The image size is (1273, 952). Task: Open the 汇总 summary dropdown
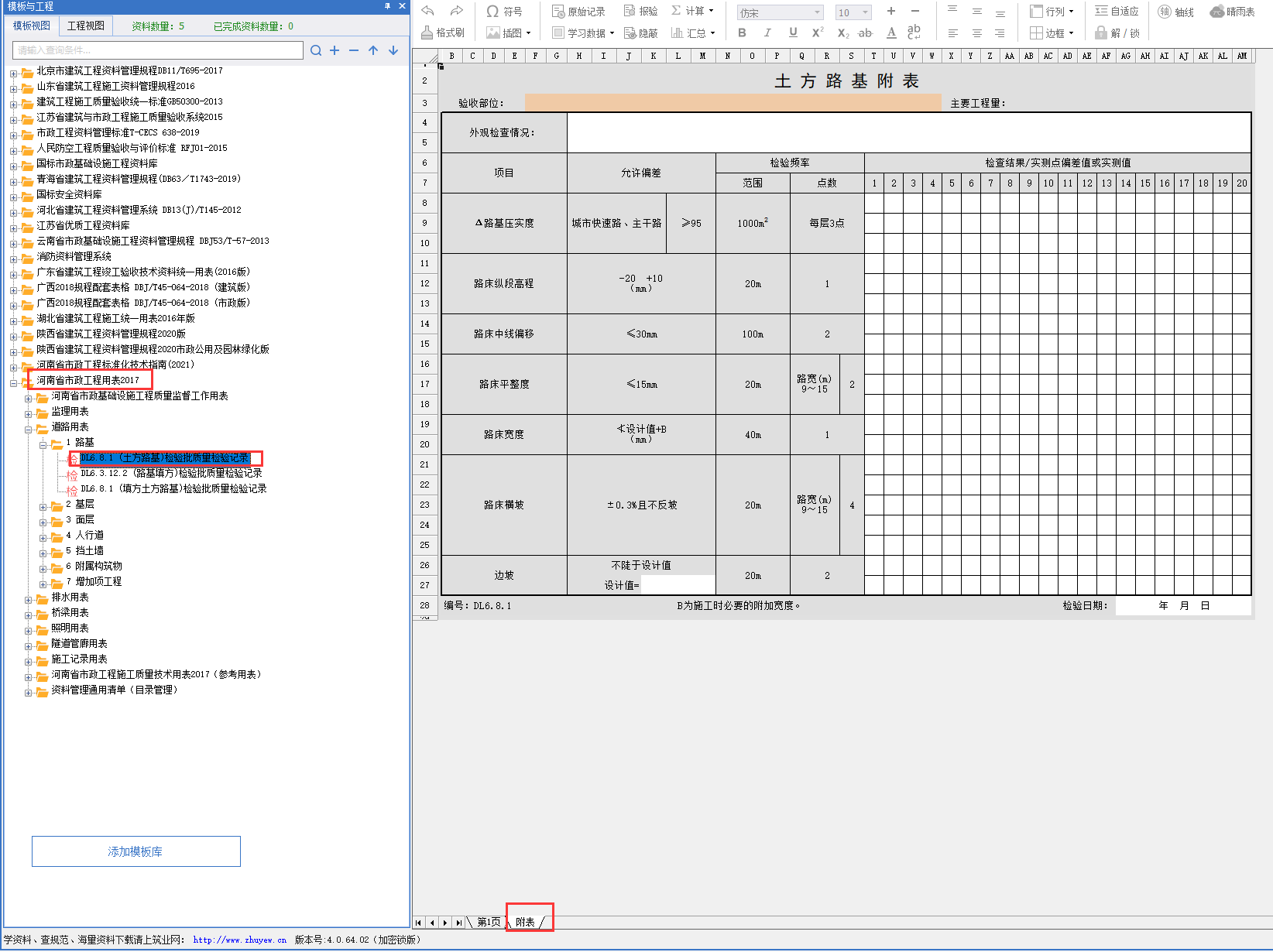(693, 33)
